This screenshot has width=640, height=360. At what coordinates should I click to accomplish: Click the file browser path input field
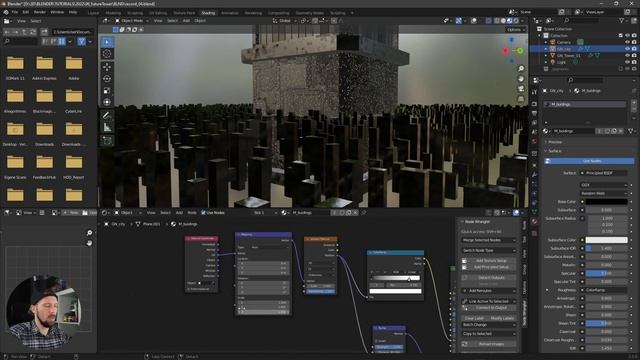pyautogui.click(x=72, y=31)
